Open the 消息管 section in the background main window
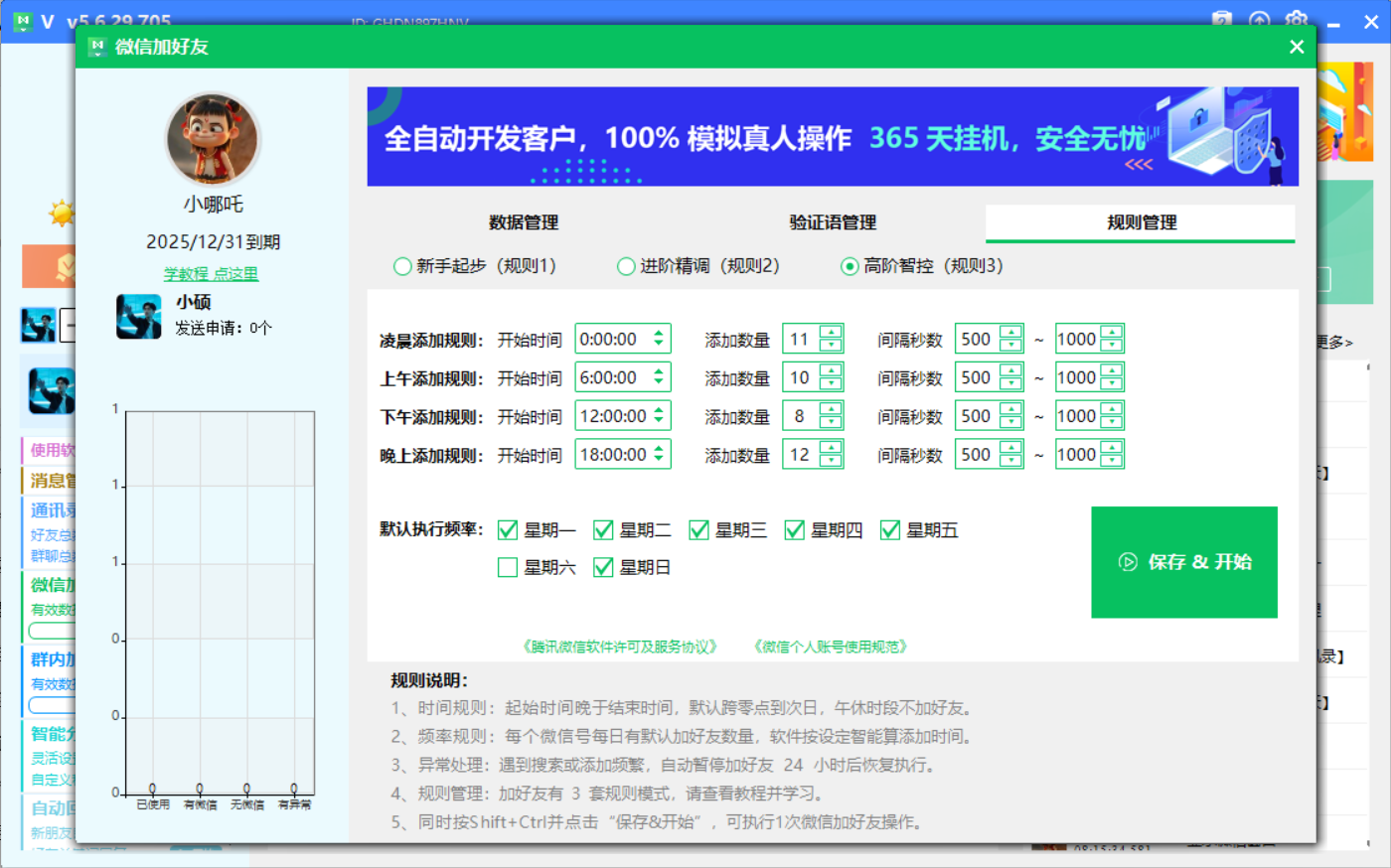Image resolution: width=1391 pixels, height=868 pixels. 50,481
